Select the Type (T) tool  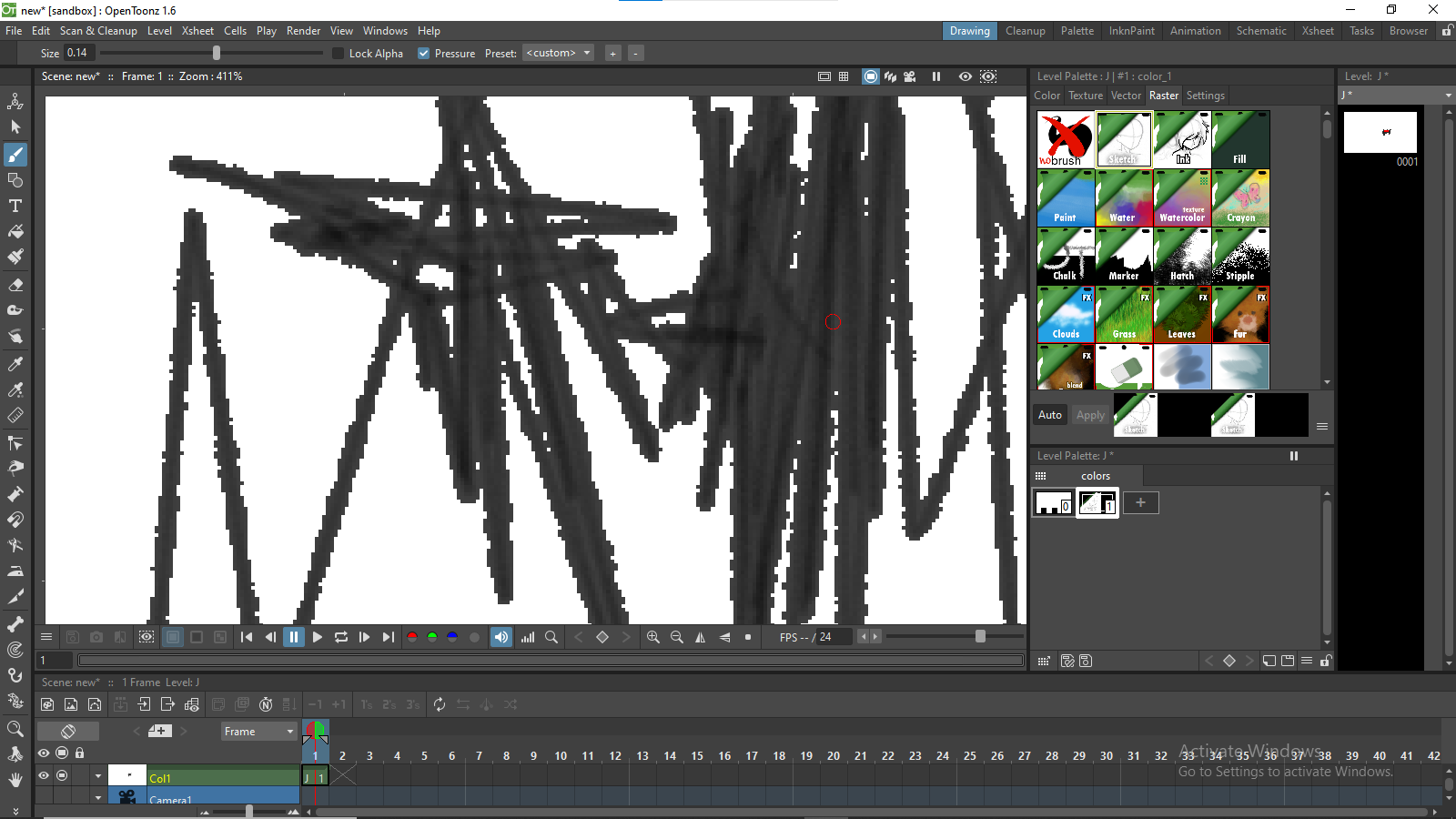pos(15,206)
